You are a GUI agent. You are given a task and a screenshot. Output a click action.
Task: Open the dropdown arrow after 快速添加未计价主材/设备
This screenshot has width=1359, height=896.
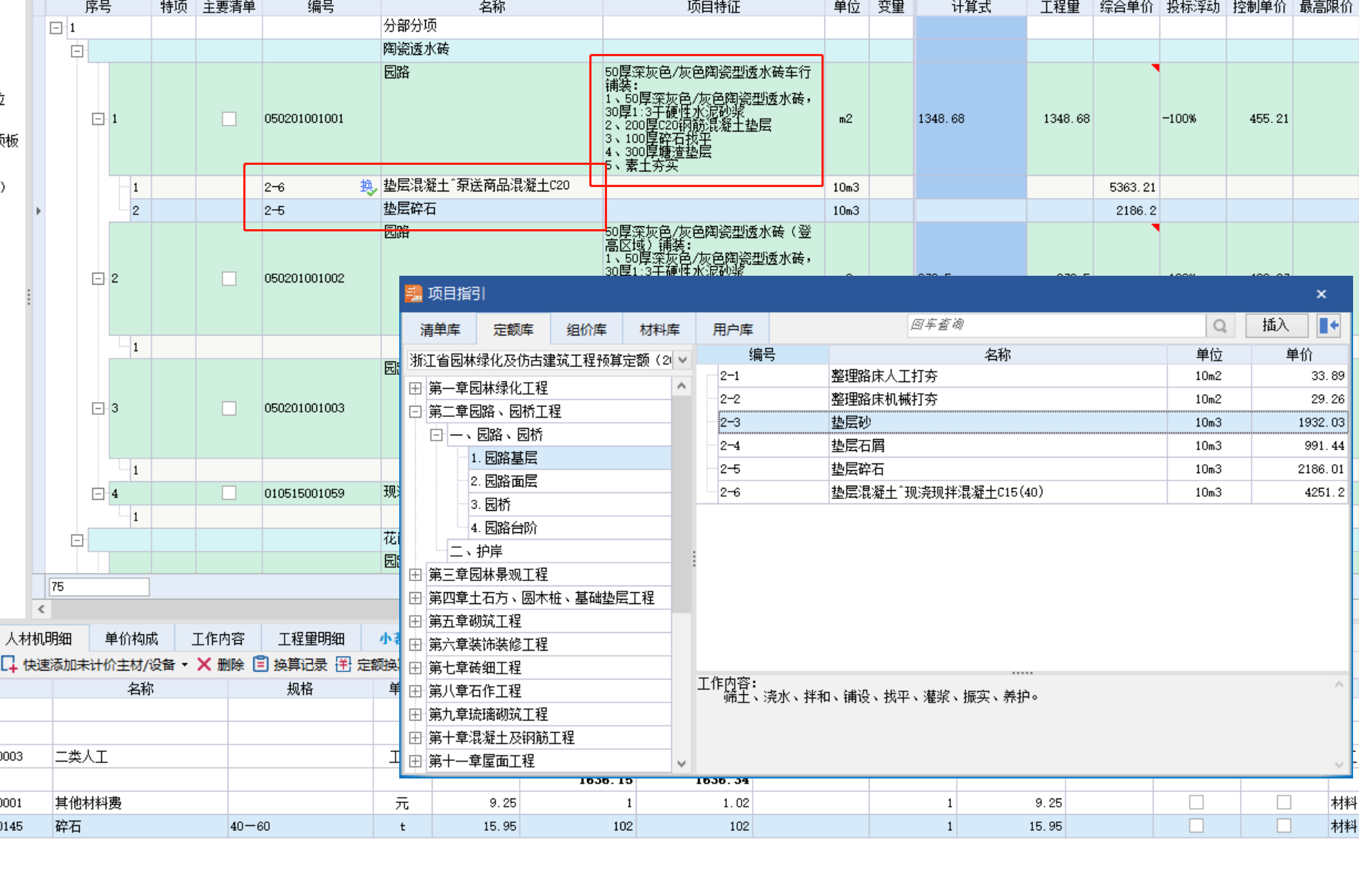[x=185, y=665]
